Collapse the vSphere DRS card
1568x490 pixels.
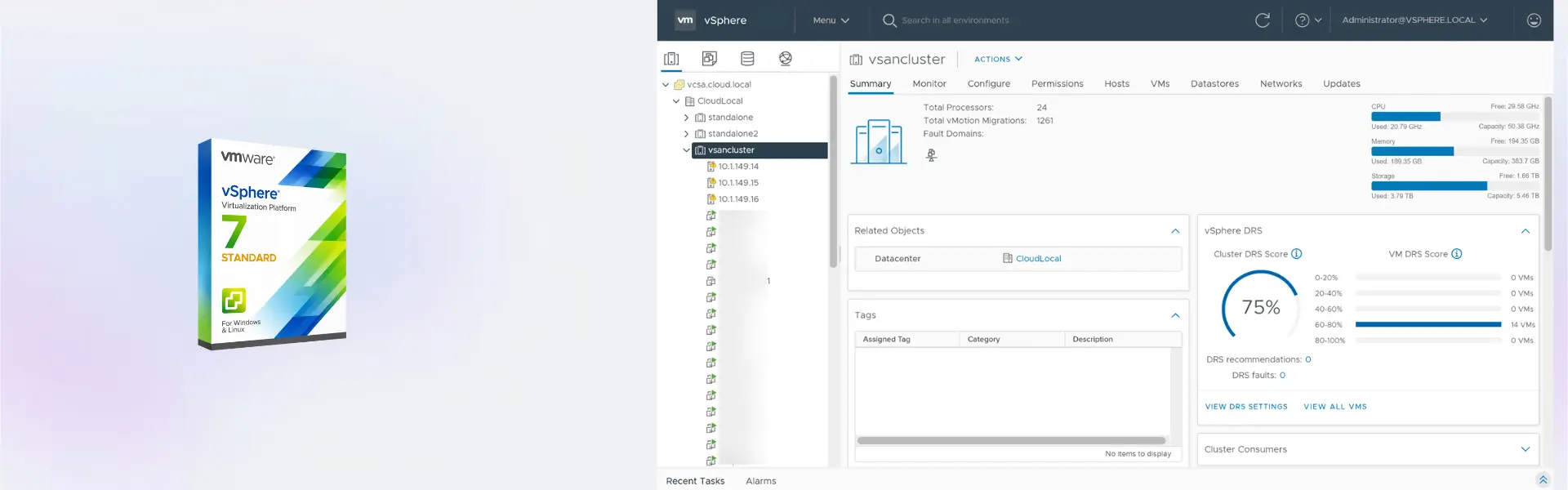(x=1525, y=231)
